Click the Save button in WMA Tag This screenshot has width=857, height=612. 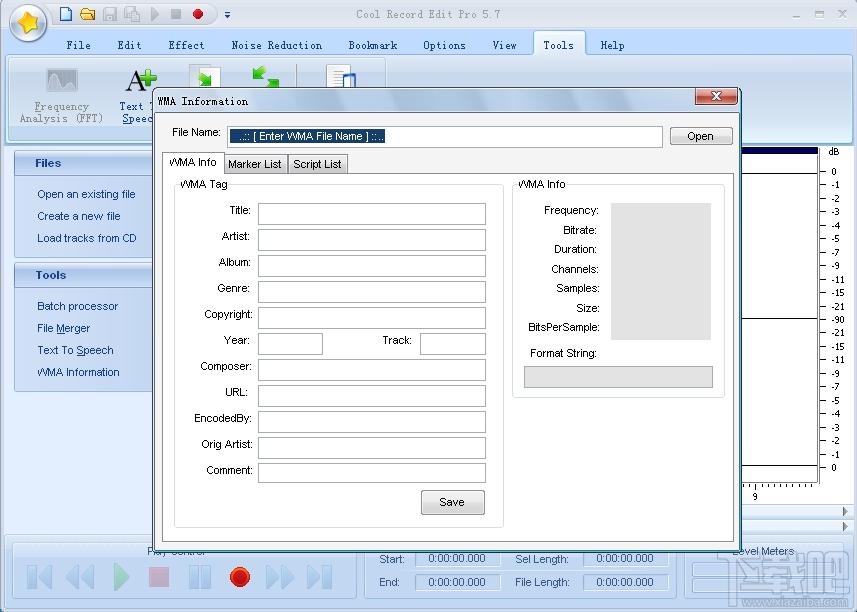tap(453, 502)
